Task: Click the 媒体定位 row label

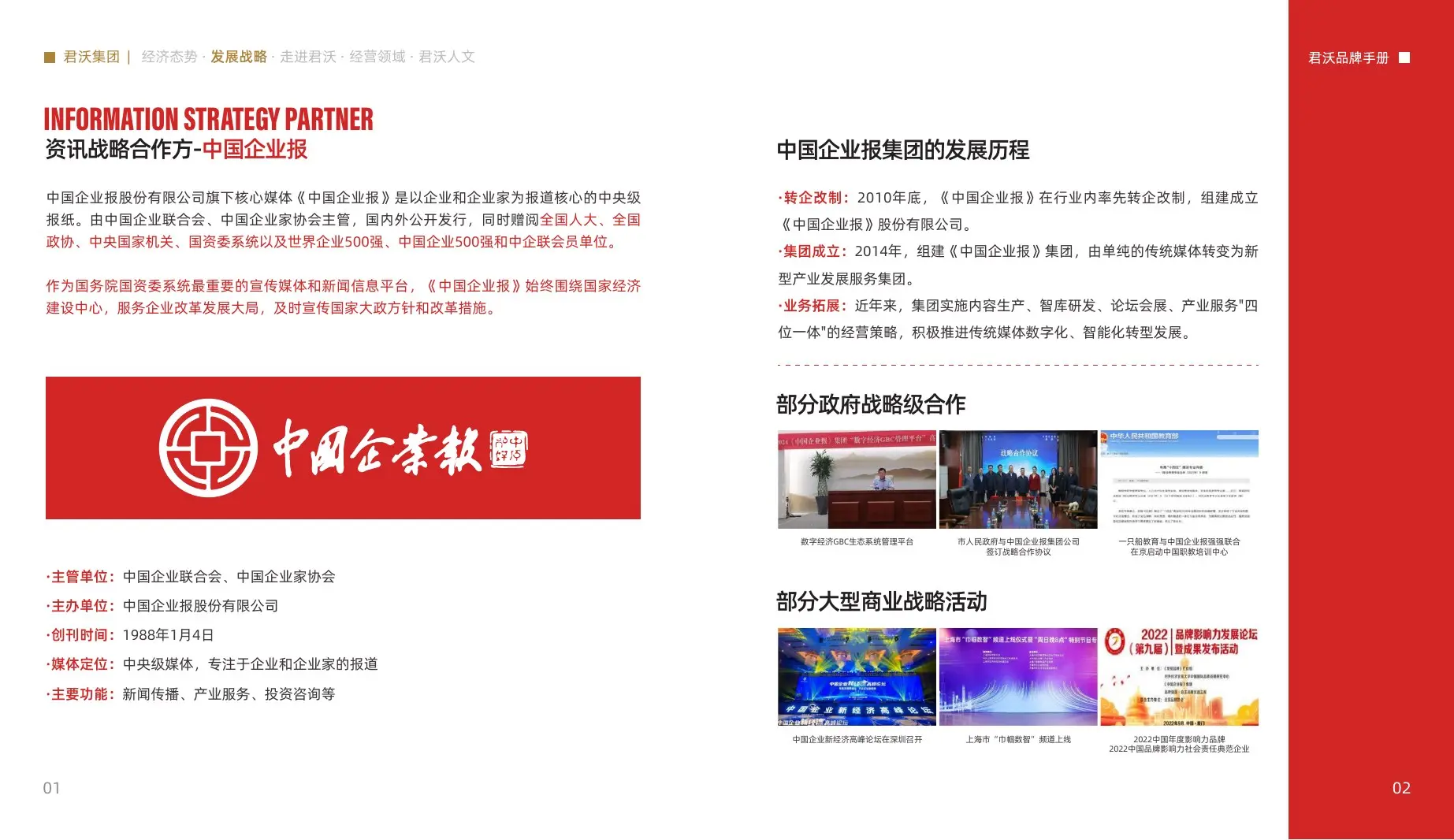Action: tap(79, 664)
